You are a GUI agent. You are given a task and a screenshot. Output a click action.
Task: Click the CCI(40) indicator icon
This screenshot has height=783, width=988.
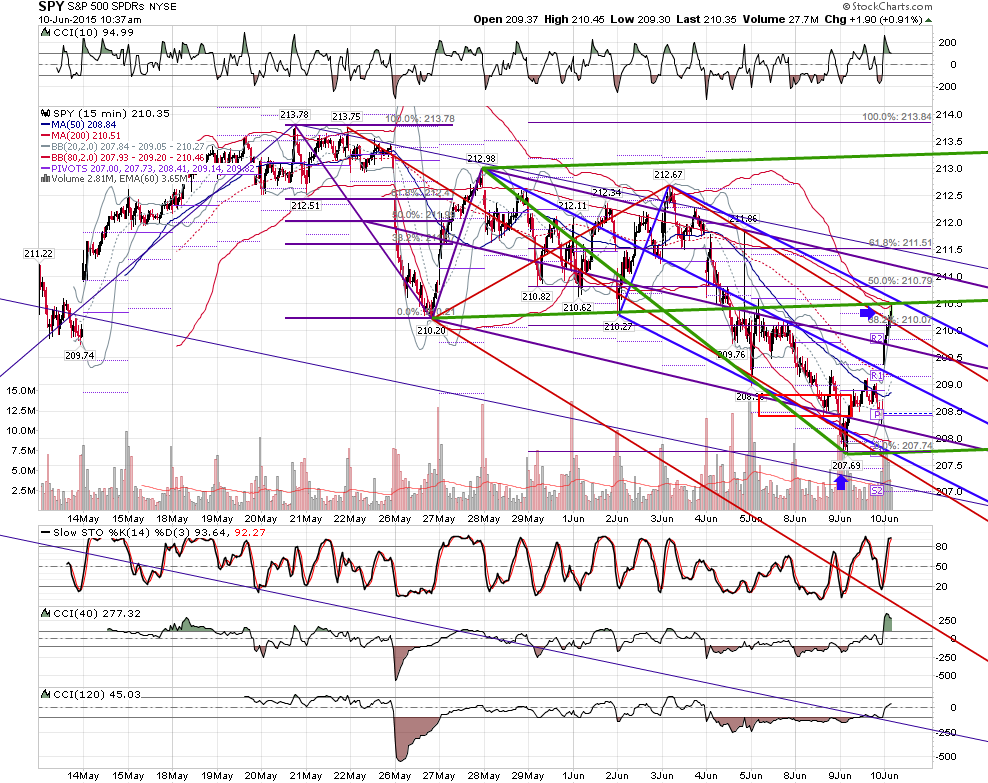(x=45, y=613)
